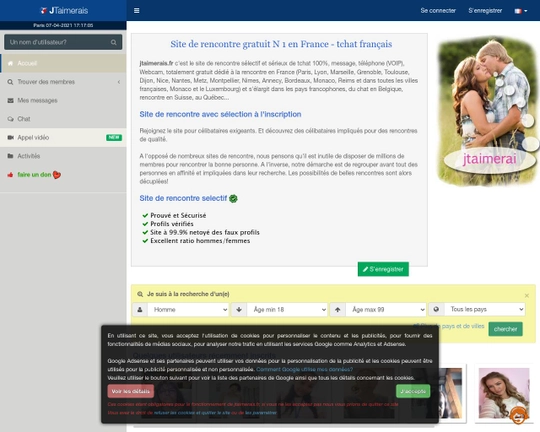Click globe icon before Tous les pays
This screenshot has height=432, width=540.
coord(436,309)
